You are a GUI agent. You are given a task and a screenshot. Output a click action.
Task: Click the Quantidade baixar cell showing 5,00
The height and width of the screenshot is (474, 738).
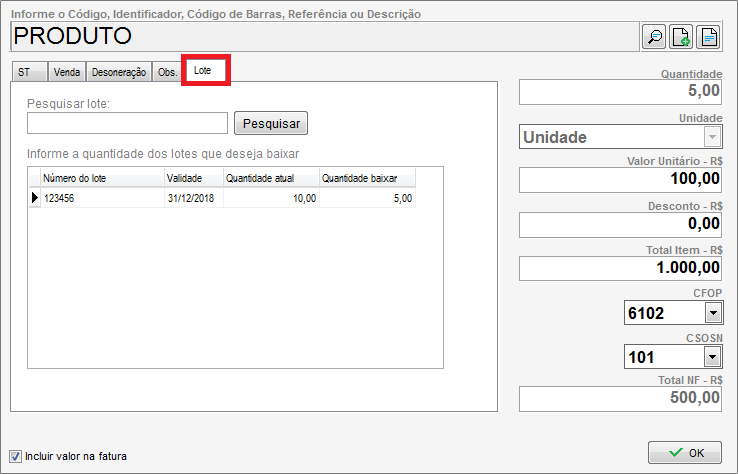coord(367,198)
